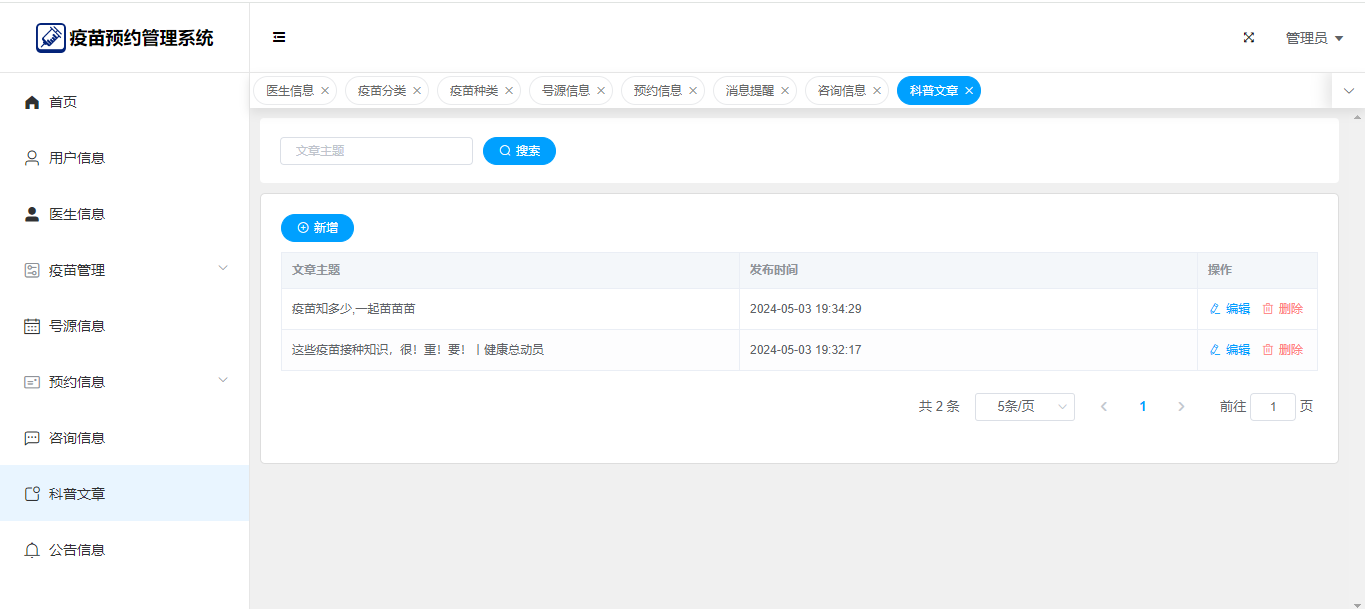Open the 管理员 user dropdown
The width and height of the screenshot is (1365, 609).
click(x=1313, y=38)
